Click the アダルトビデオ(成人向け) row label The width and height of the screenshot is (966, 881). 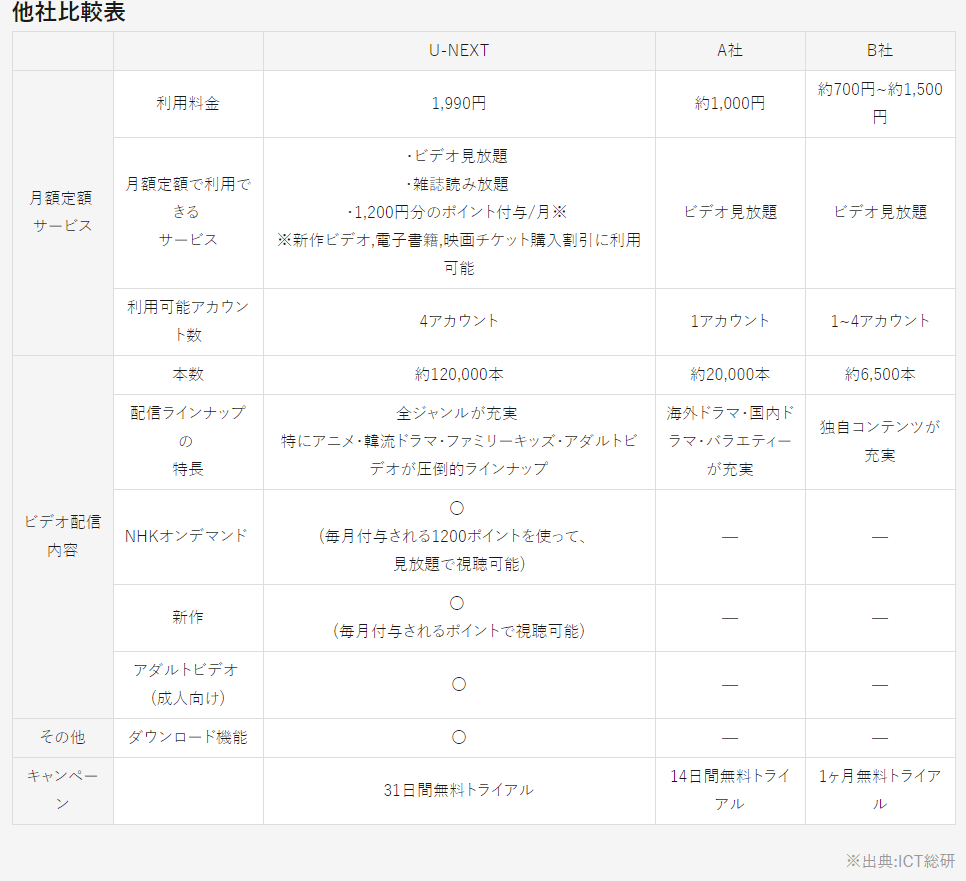point(188,684)
